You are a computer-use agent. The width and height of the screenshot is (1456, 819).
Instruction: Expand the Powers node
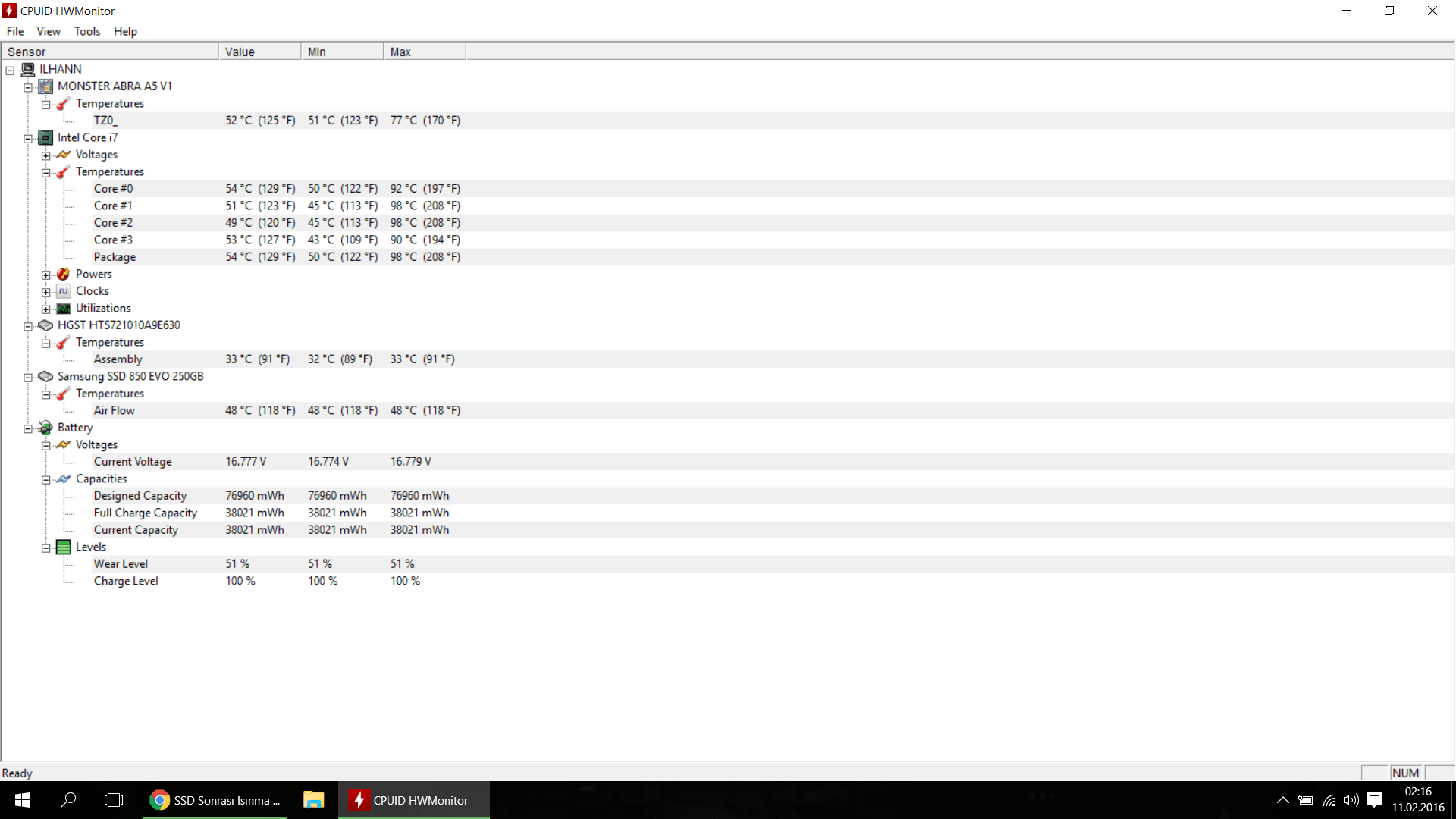click(46, 275)
